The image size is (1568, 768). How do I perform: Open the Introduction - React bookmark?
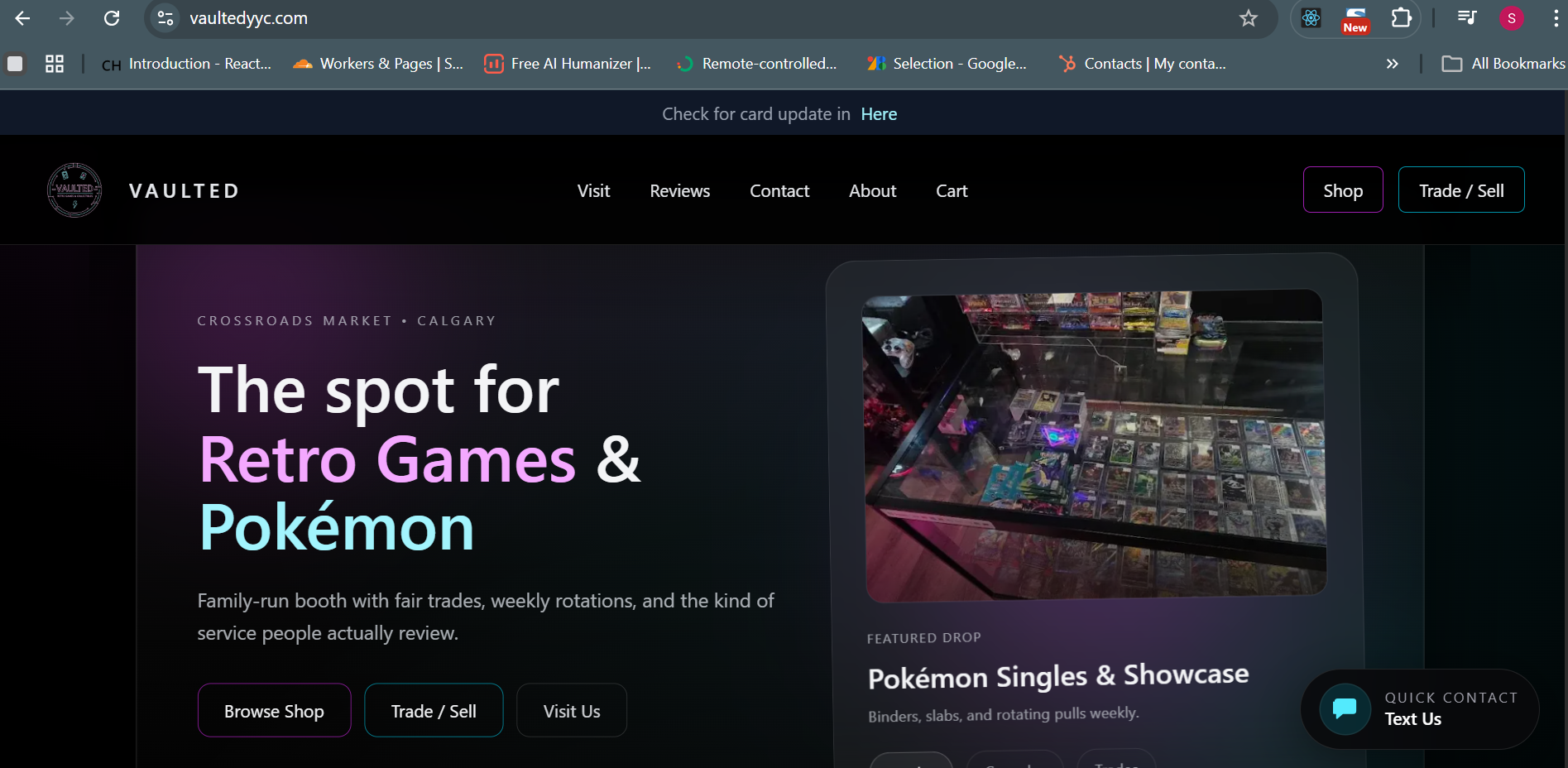187,64
